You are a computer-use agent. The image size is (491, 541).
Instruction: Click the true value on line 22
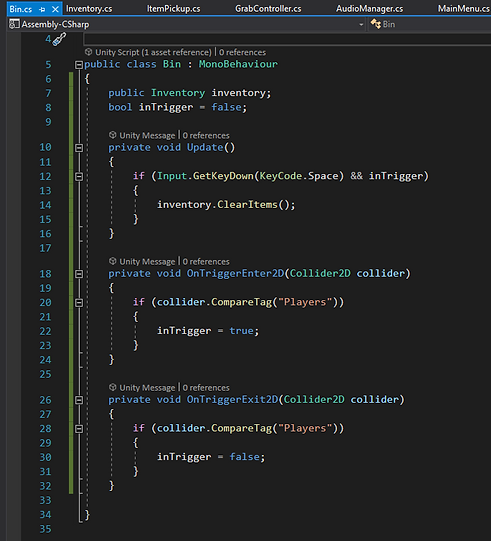click(242, 331)
